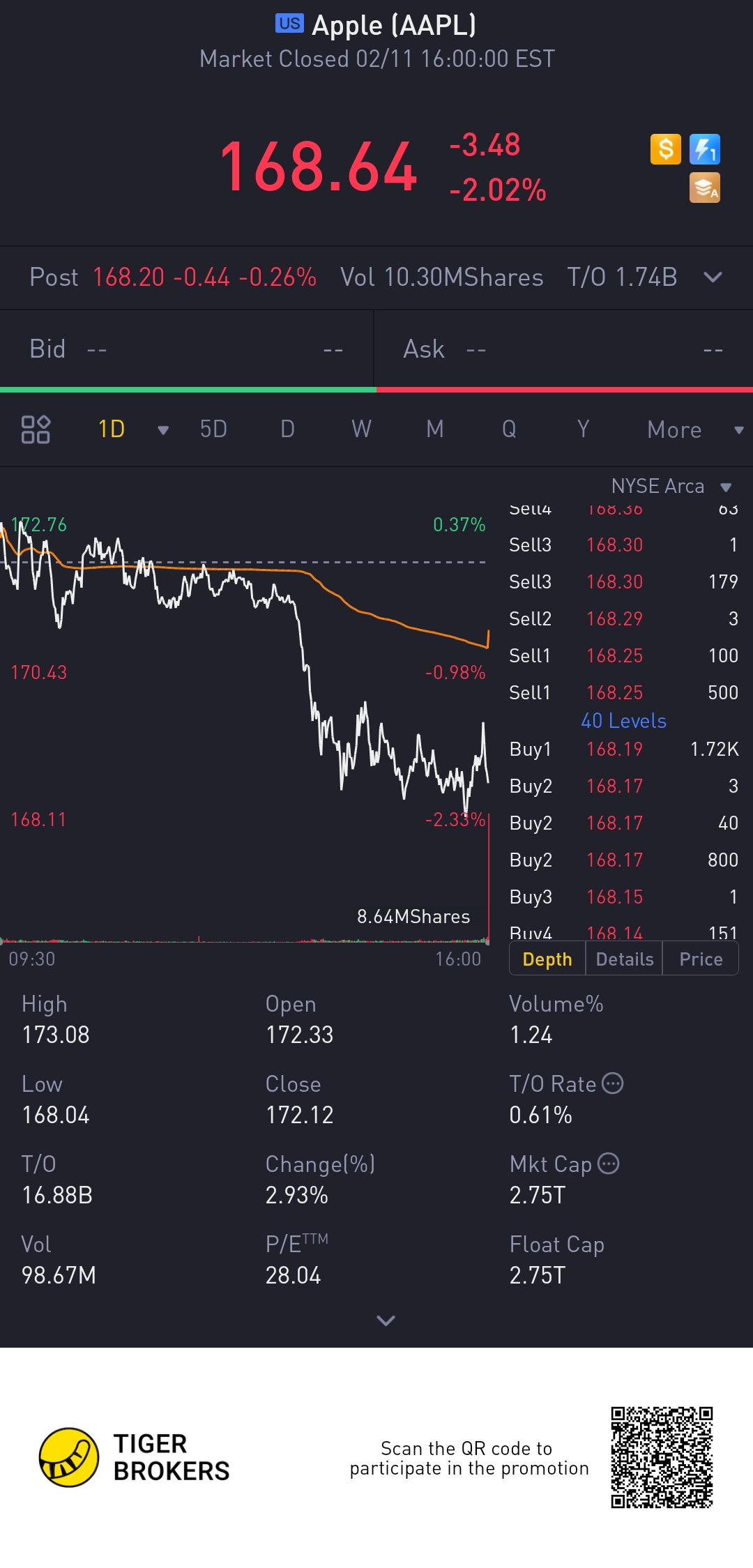753x1568 pixels.
Task: Click the Mkt Cap info icon
Action: coord(609,1164)
